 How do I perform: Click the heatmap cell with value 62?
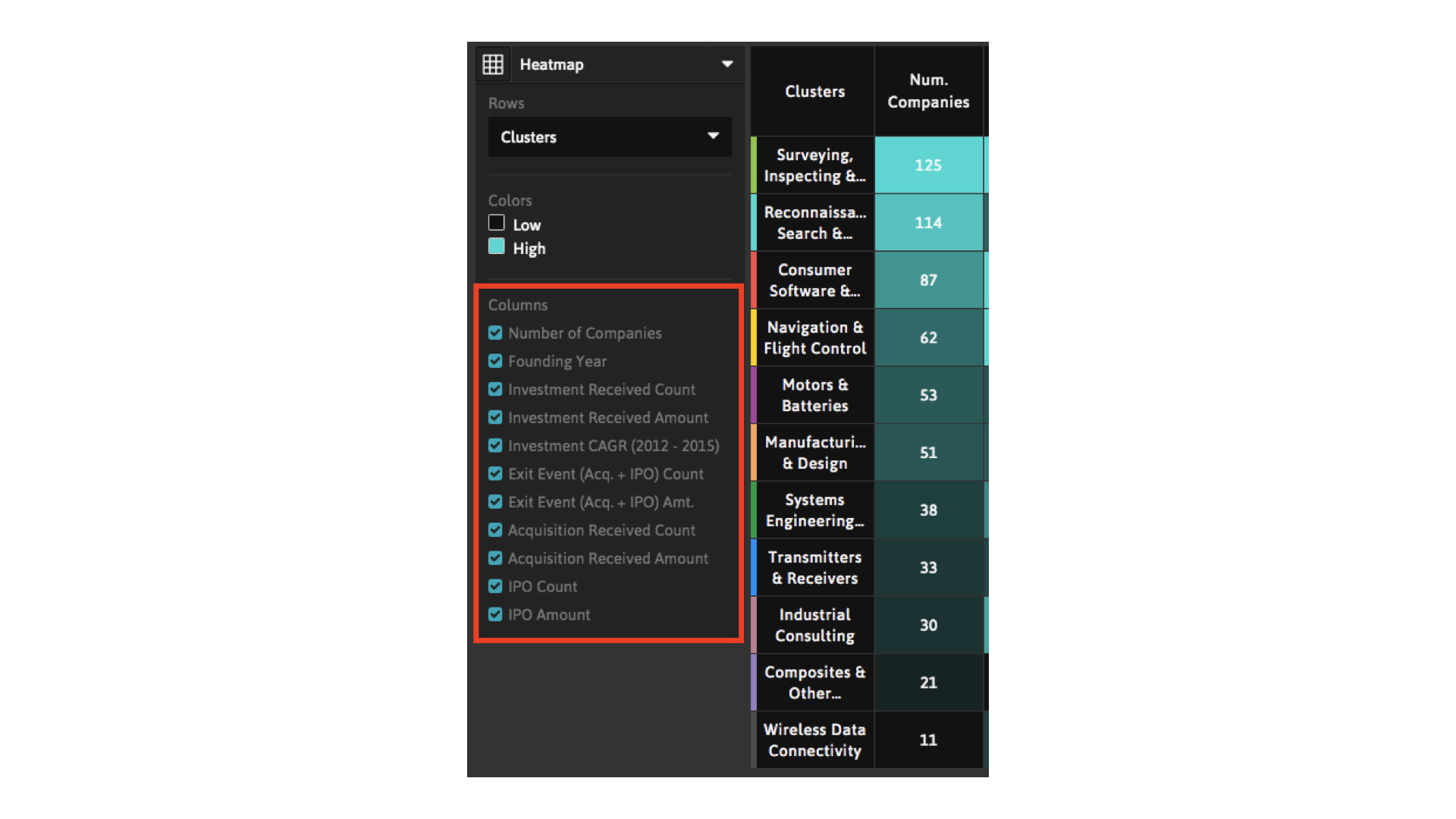click(x=928, y=338)
